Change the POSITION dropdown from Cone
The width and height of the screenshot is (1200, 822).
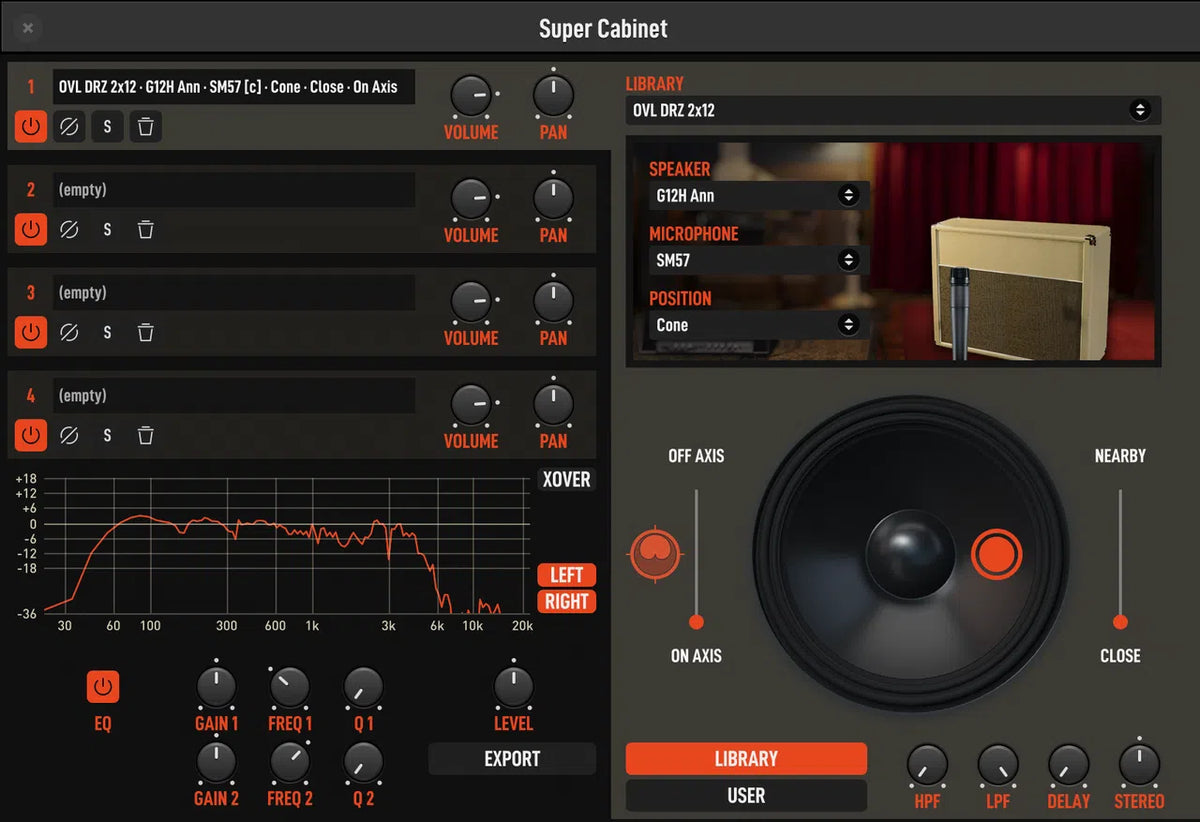[x=757, y=324]
